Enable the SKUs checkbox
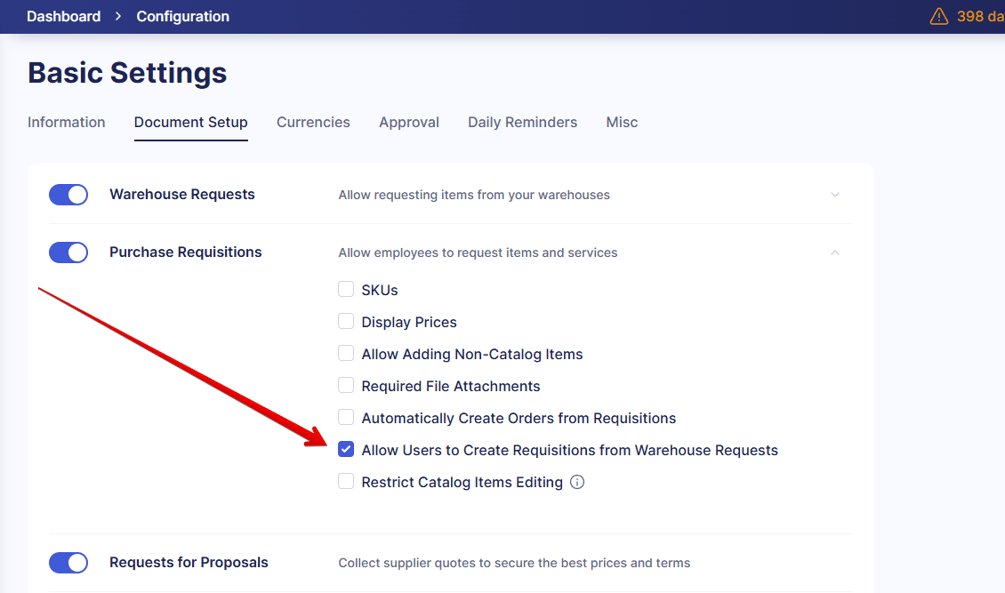The image size is (1005, 593). (x=345, y=289)
